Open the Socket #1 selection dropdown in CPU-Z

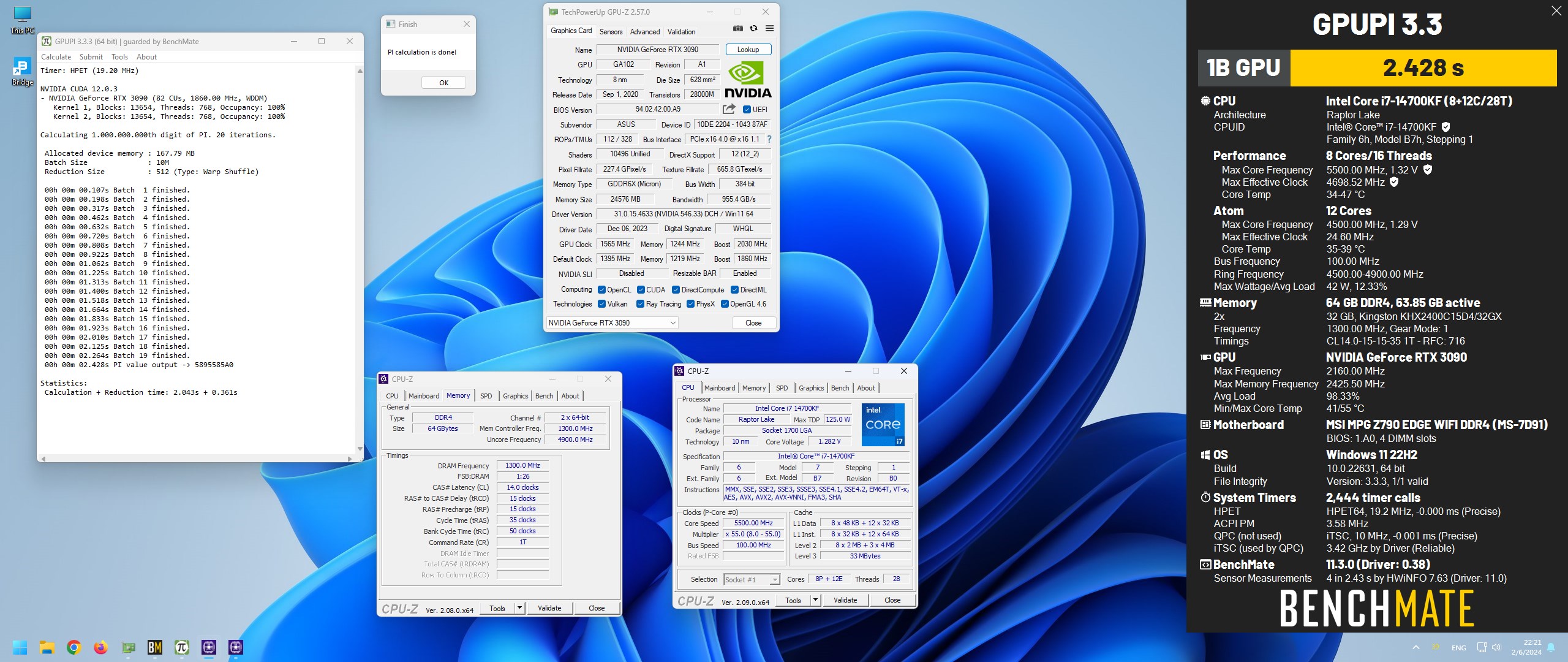752,579
